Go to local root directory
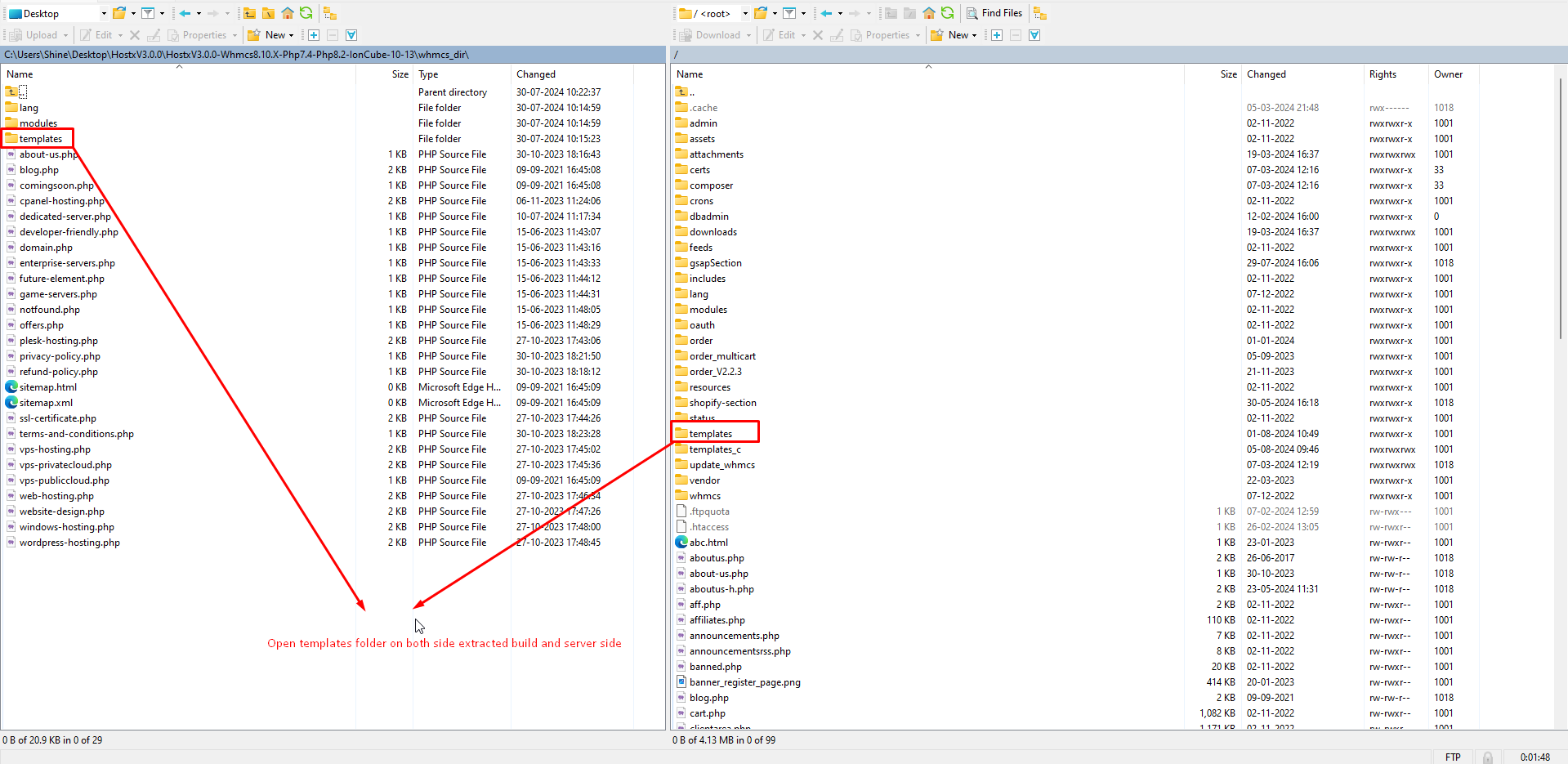 pyautogui.click(x=268, y=13)
